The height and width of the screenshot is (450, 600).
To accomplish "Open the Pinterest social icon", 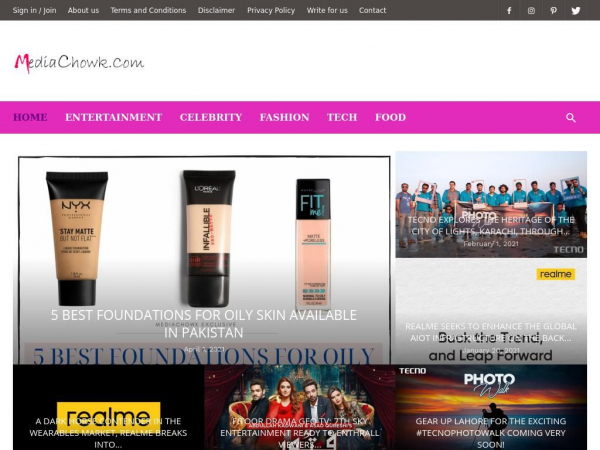I will pos(553,10).
